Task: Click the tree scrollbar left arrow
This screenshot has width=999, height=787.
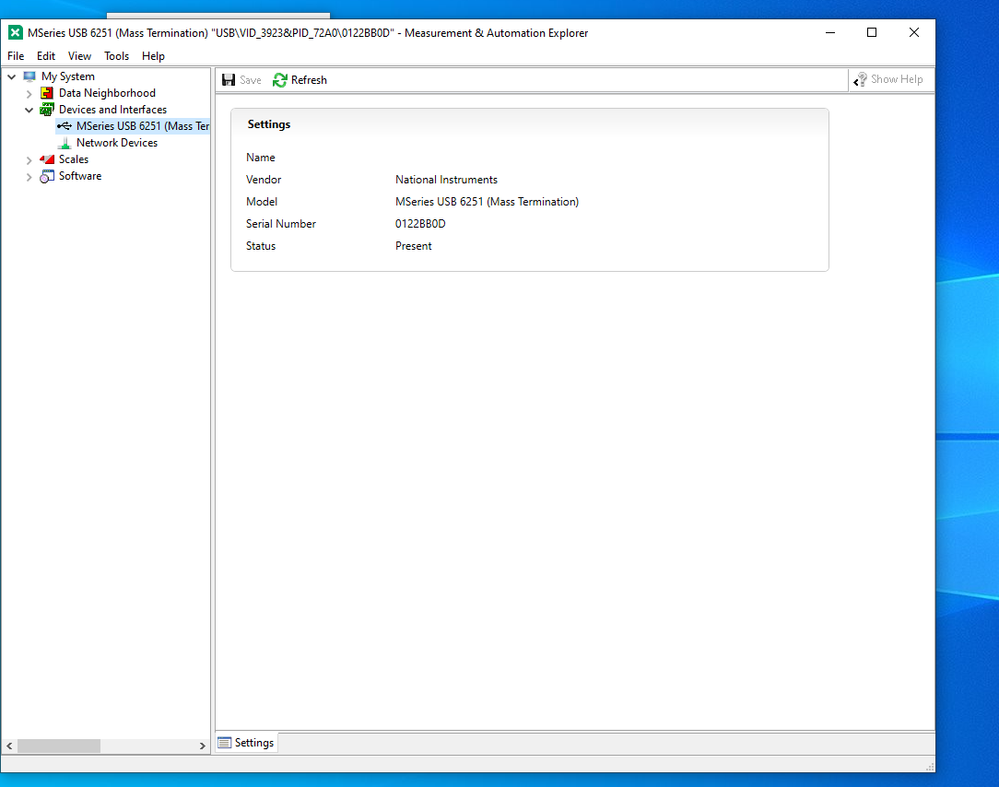Action: click(x=10, y=745)
